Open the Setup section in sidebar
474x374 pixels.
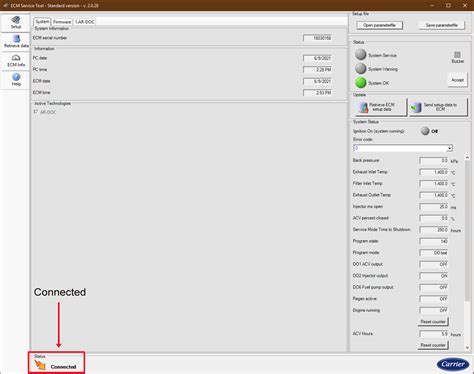tap(16, 23)
